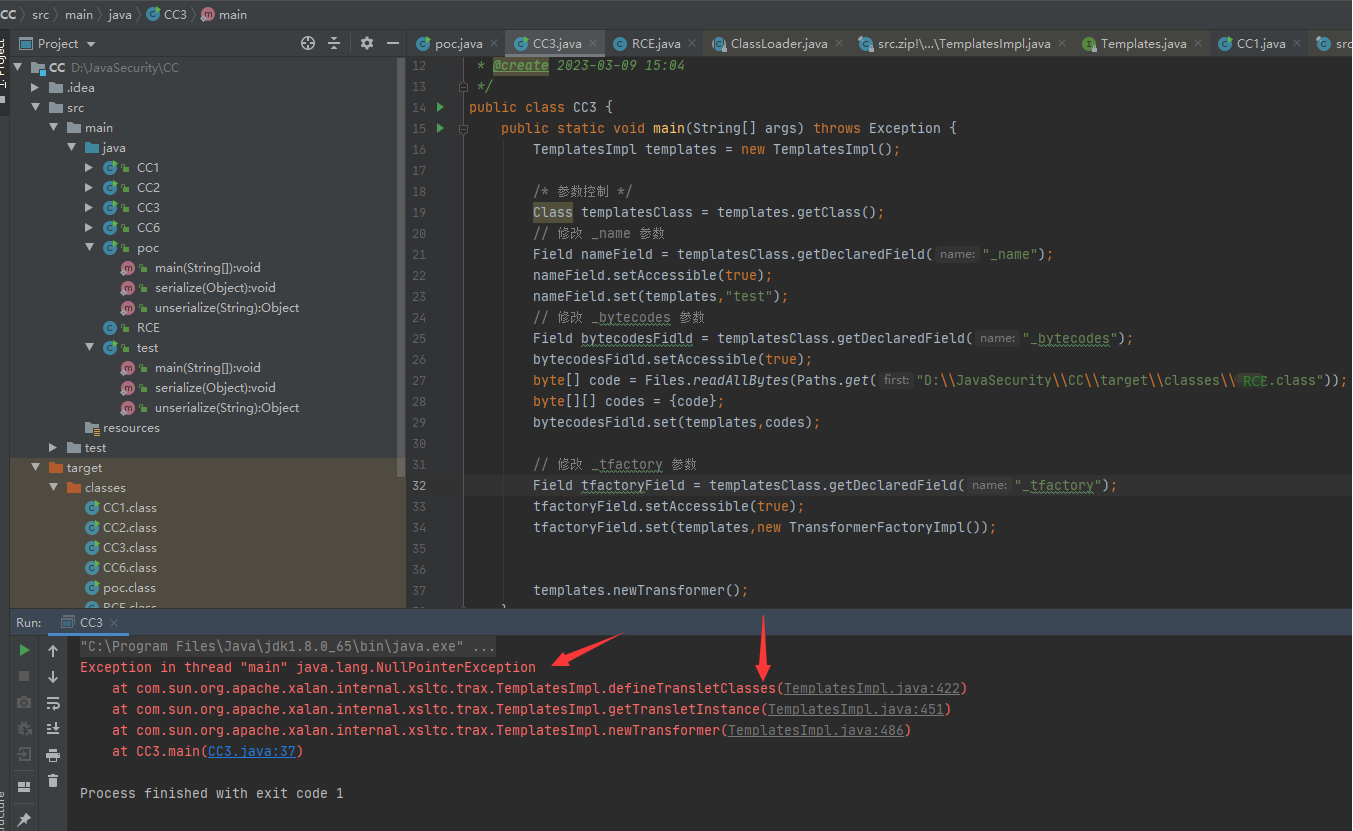Pin the Run tab with pin icon
The width and height of the screenshot is (1353, 831).
coord(24,819)
